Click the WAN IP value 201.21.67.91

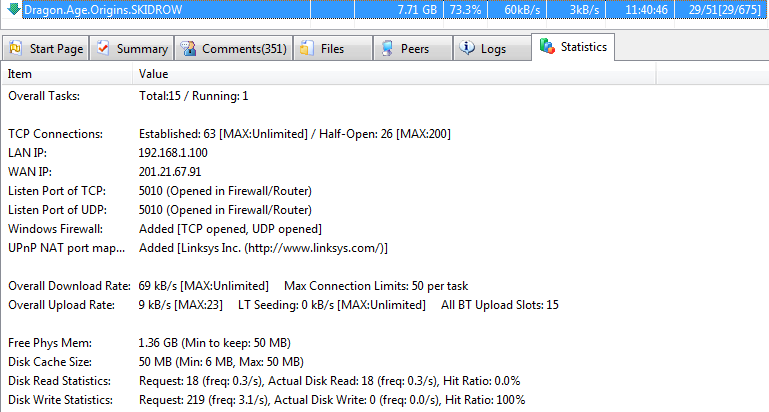170,172
